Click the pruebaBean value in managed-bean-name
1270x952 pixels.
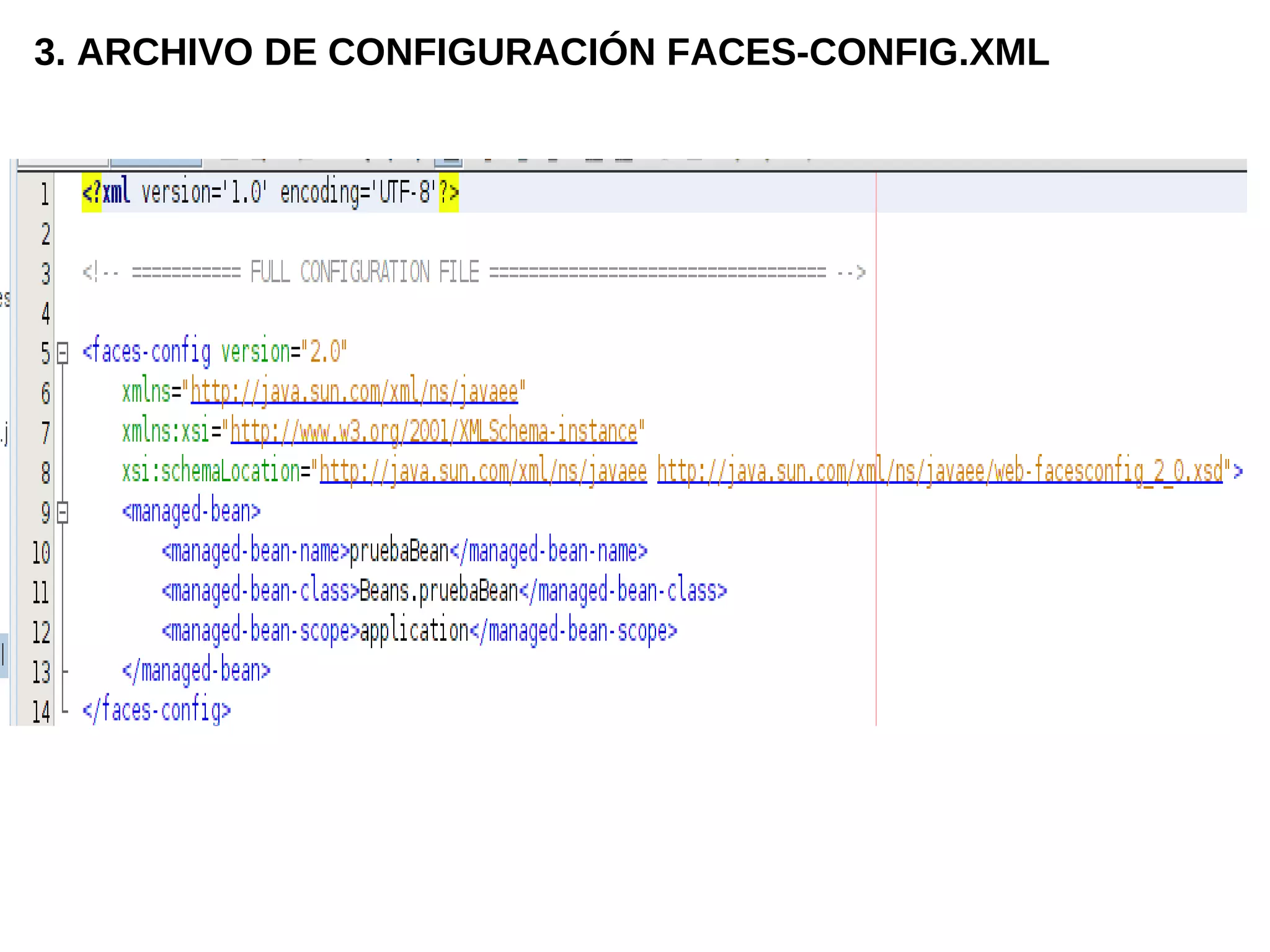(399, 551)
